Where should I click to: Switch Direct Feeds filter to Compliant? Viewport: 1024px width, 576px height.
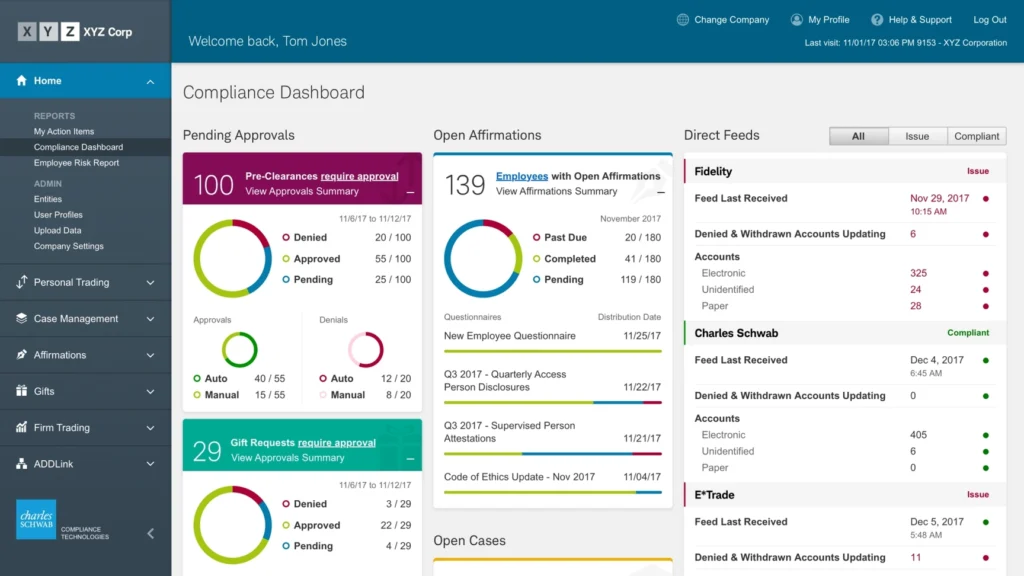point(977,136)
